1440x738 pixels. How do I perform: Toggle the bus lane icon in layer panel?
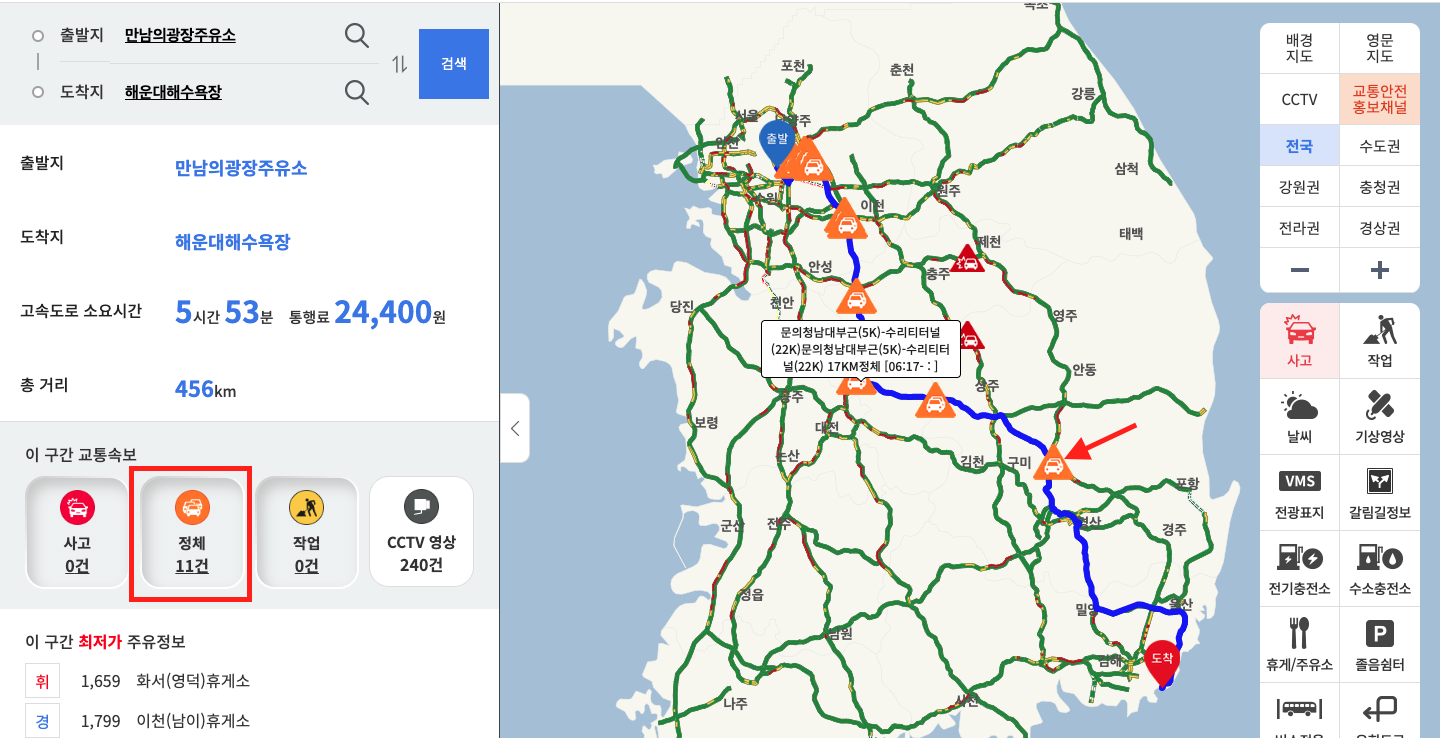click(x=1300, y=711)
